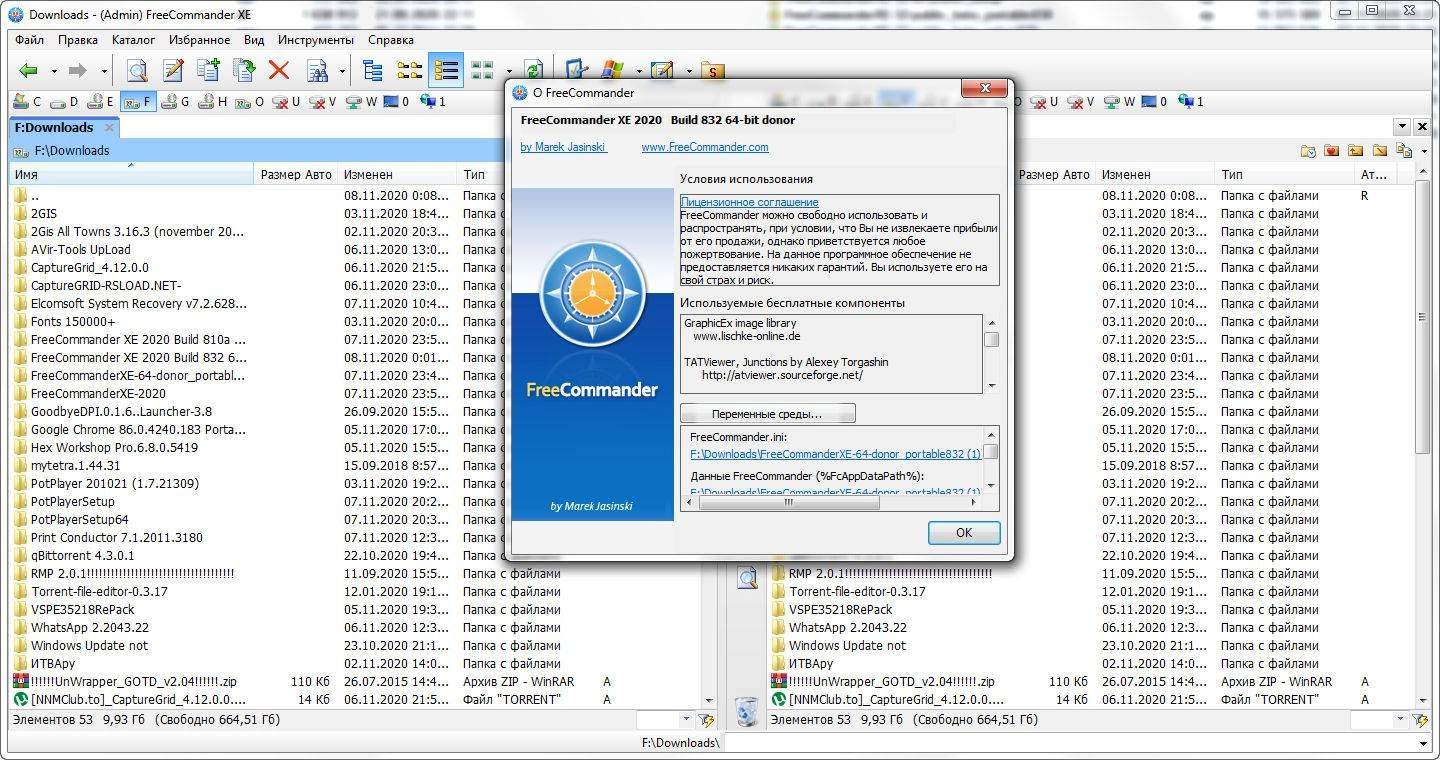Select the 2GIS folder in left panel
The image size is (1440, 760).
click(43, 213)
